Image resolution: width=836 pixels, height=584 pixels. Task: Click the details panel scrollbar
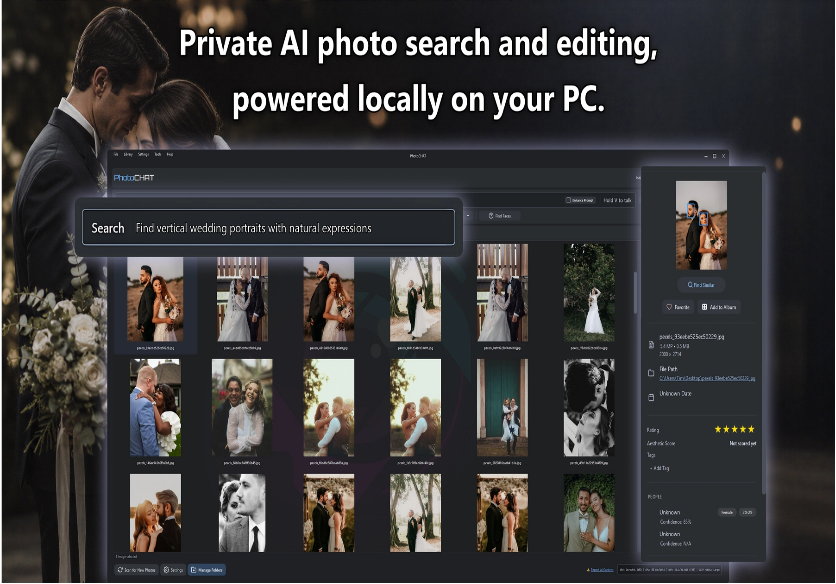(x=764, y=333)
